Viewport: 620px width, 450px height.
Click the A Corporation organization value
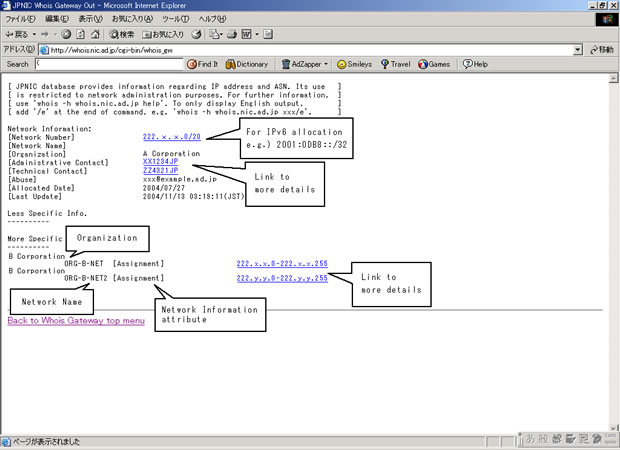click(x=172, y=153)
